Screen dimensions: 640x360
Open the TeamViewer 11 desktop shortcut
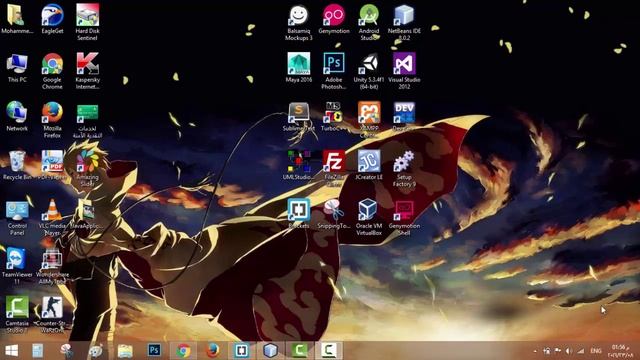pyautogui.click(x=17, y=266)
